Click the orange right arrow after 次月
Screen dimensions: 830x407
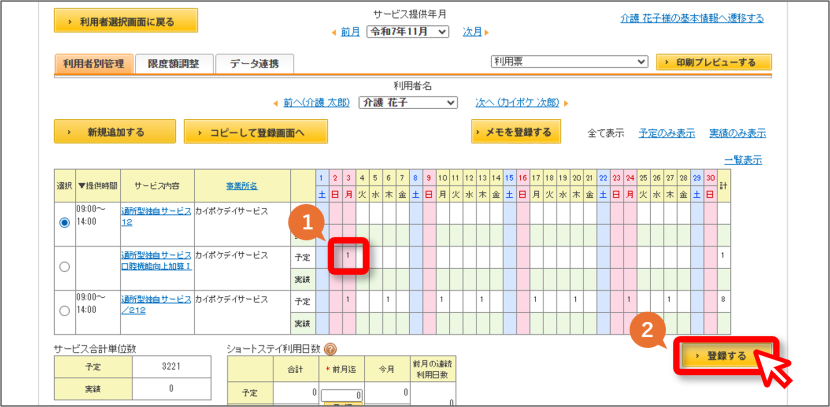[486, 32]
